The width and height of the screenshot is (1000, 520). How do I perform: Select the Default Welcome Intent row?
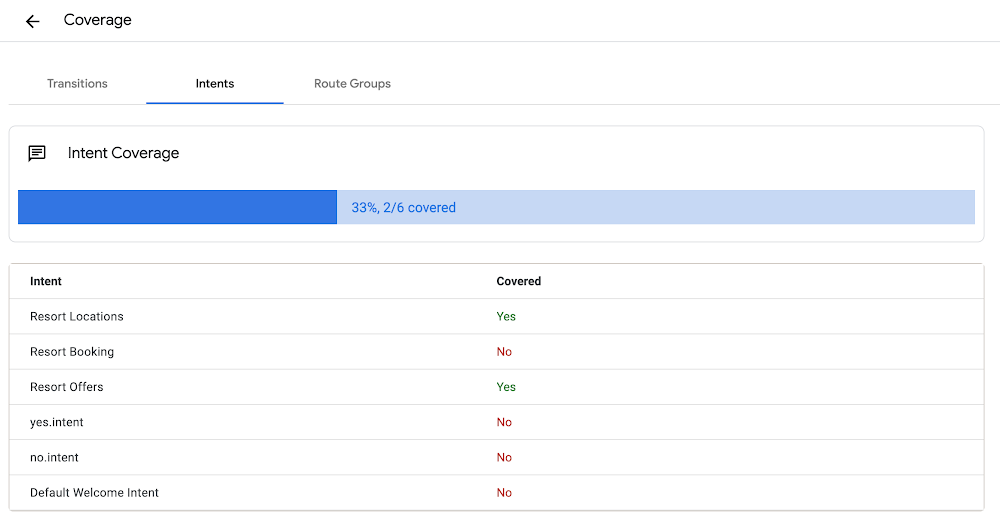point(496,493)
